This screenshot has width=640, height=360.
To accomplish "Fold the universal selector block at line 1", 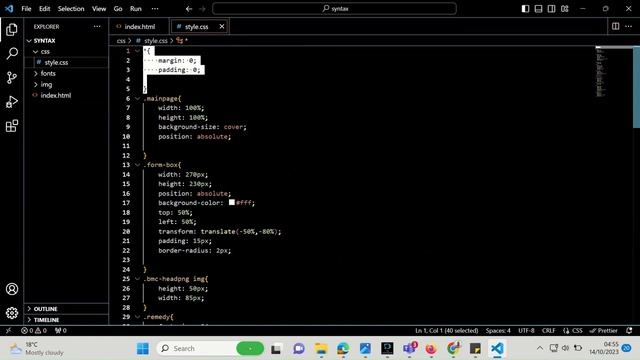I will coord(138,51).
